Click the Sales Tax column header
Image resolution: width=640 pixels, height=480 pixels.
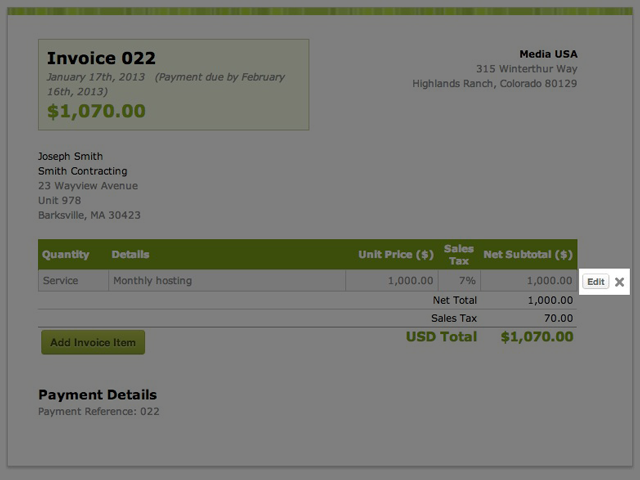tap(459, 255)
